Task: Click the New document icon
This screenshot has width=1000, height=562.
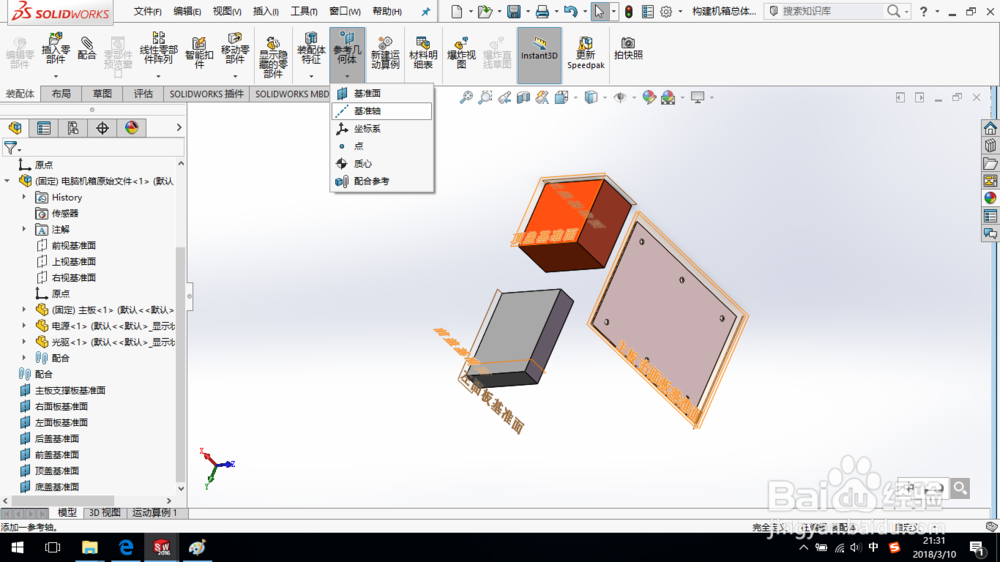Action: pyautogui.click(x=457, y=11)
